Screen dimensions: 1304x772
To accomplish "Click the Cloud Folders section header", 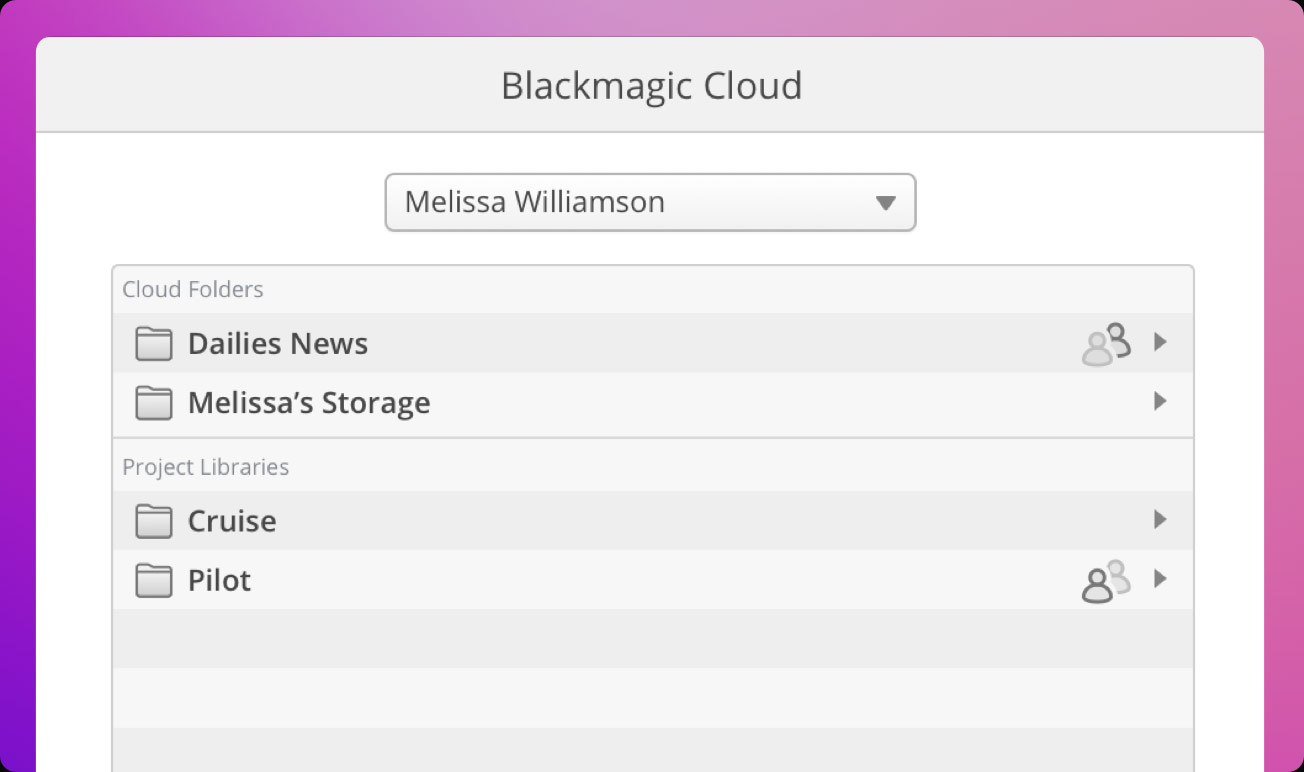I will 192,289.
